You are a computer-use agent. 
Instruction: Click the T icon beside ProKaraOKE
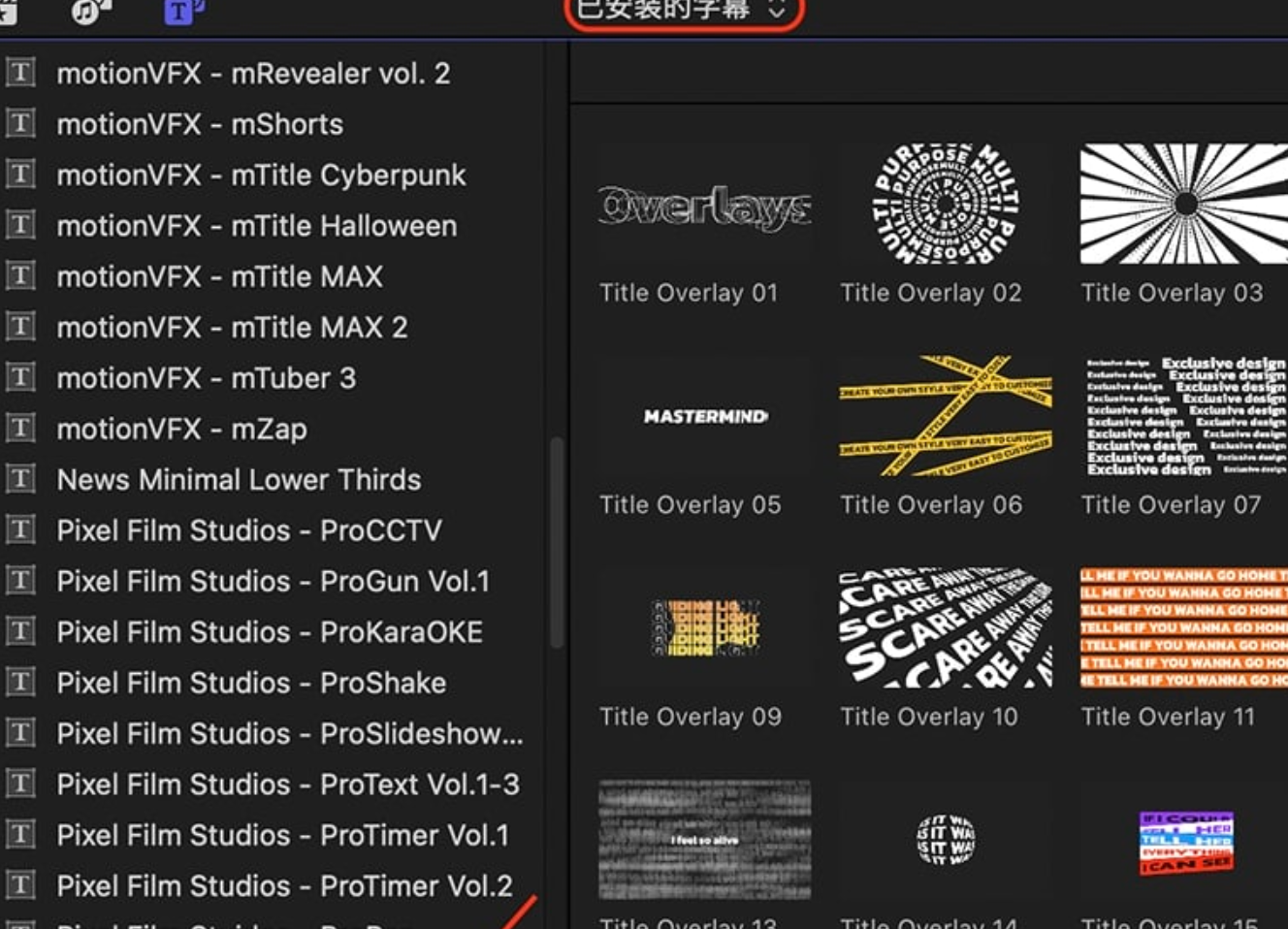[x=20, y=631]
